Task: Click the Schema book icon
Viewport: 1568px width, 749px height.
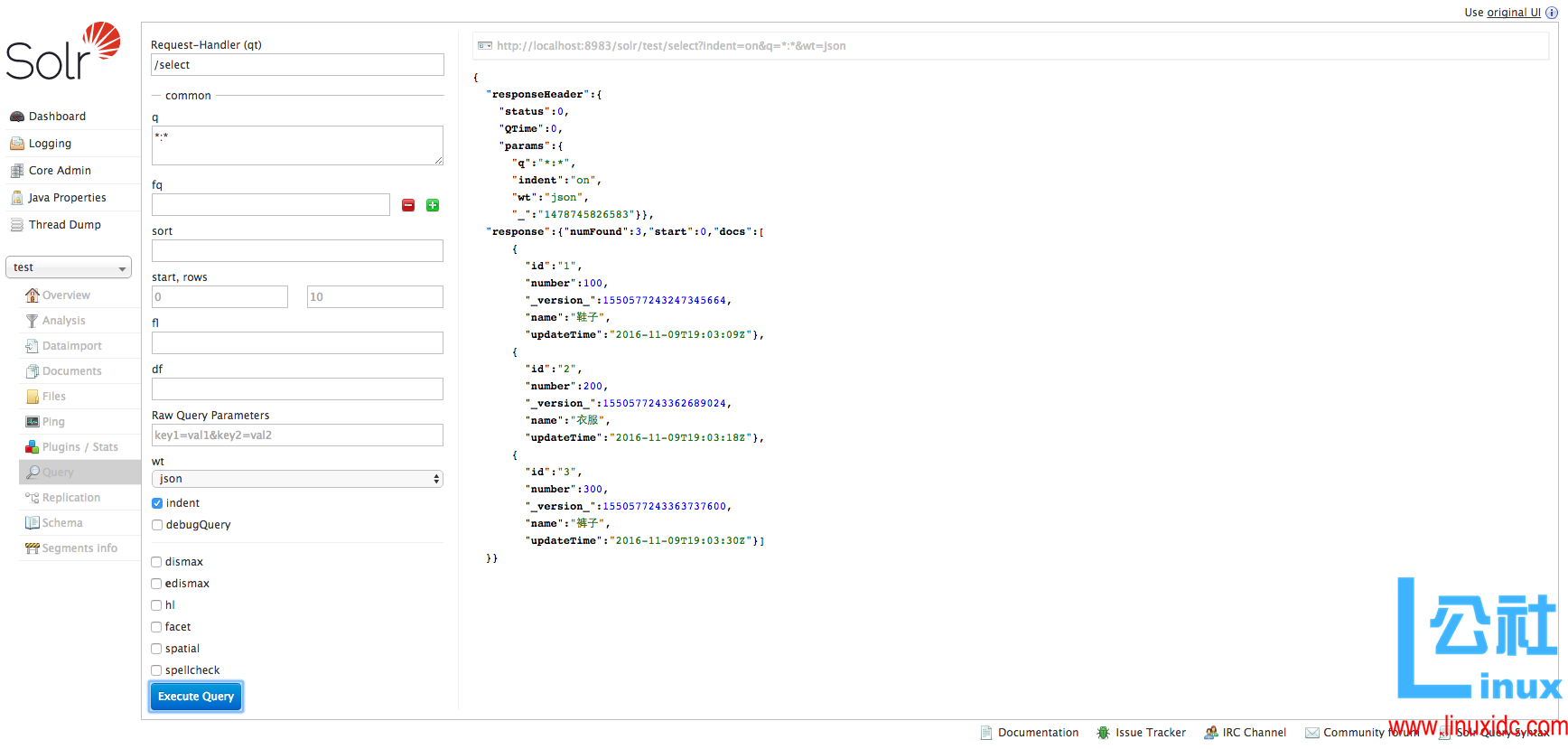Action: click(33, 523)
